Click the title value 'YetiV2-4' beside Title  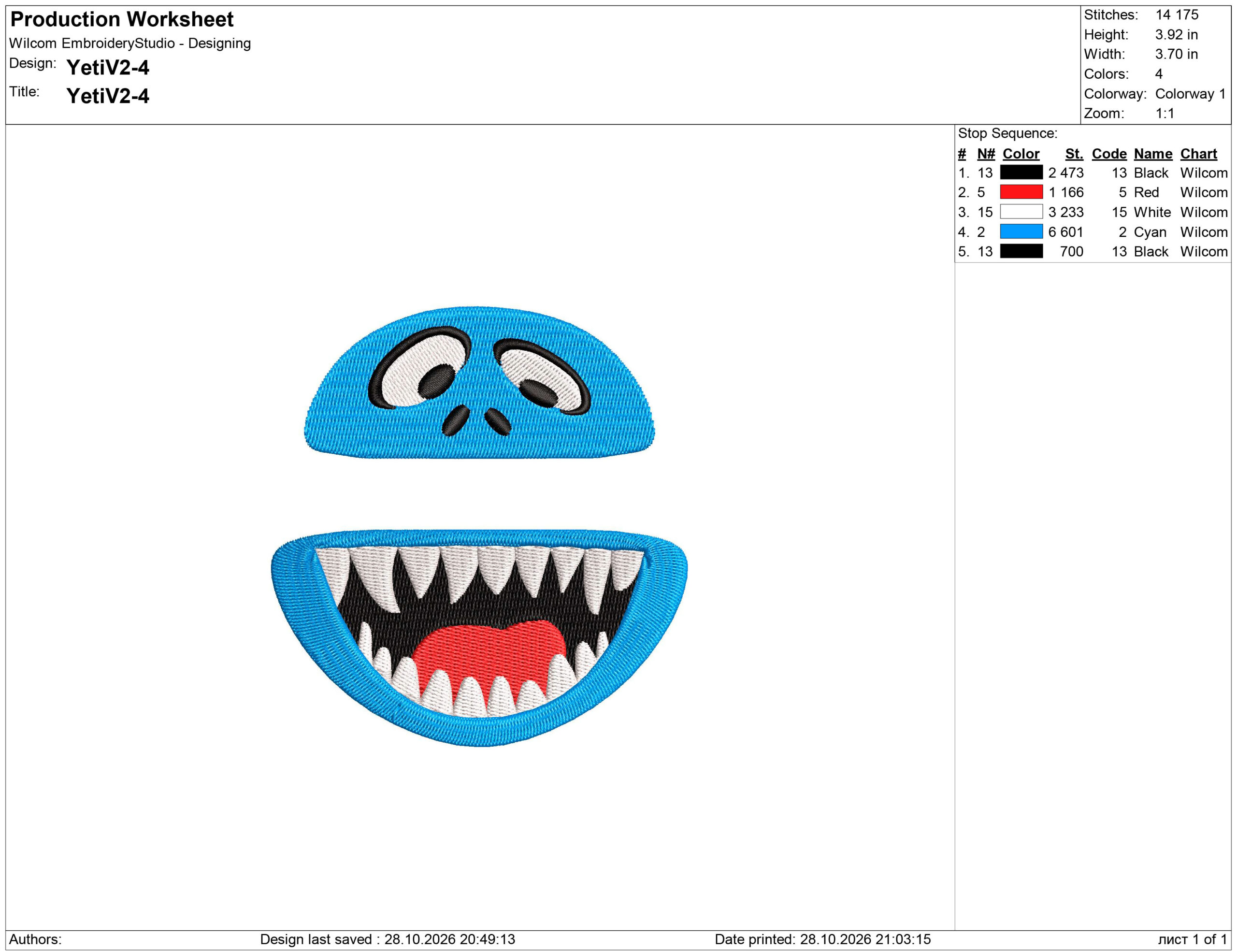(108, 96)
